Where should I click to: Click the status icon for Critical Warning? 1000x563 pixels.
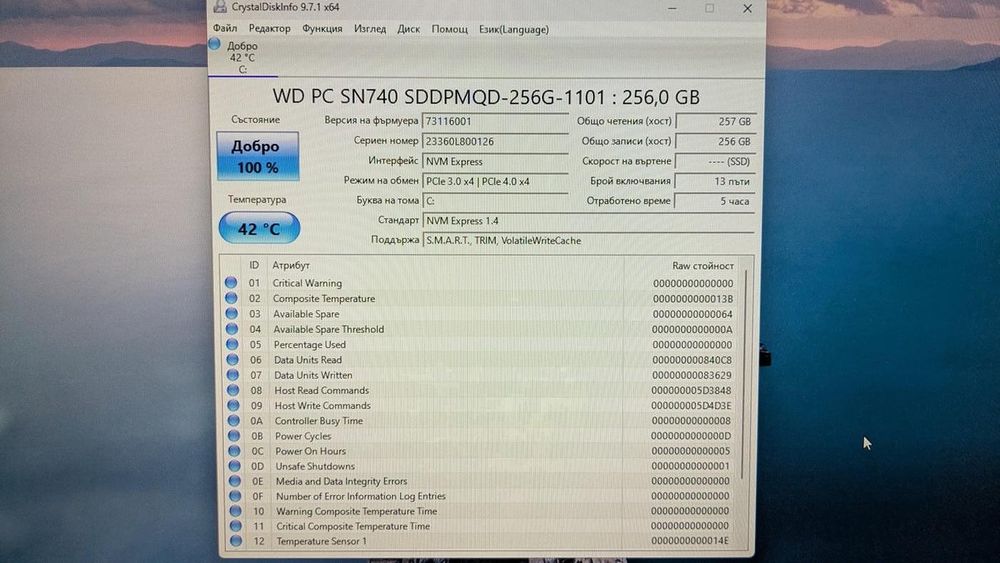231,282
